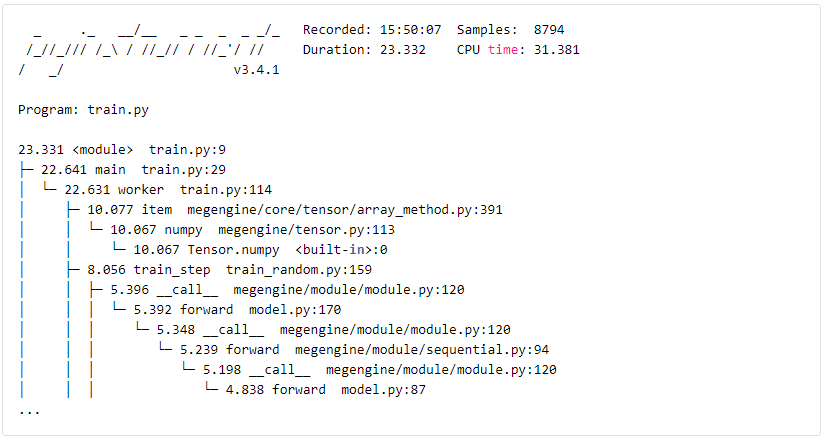Select the item array_method.py:391 entry
823x438 pixels.
[x=295, y=210]
